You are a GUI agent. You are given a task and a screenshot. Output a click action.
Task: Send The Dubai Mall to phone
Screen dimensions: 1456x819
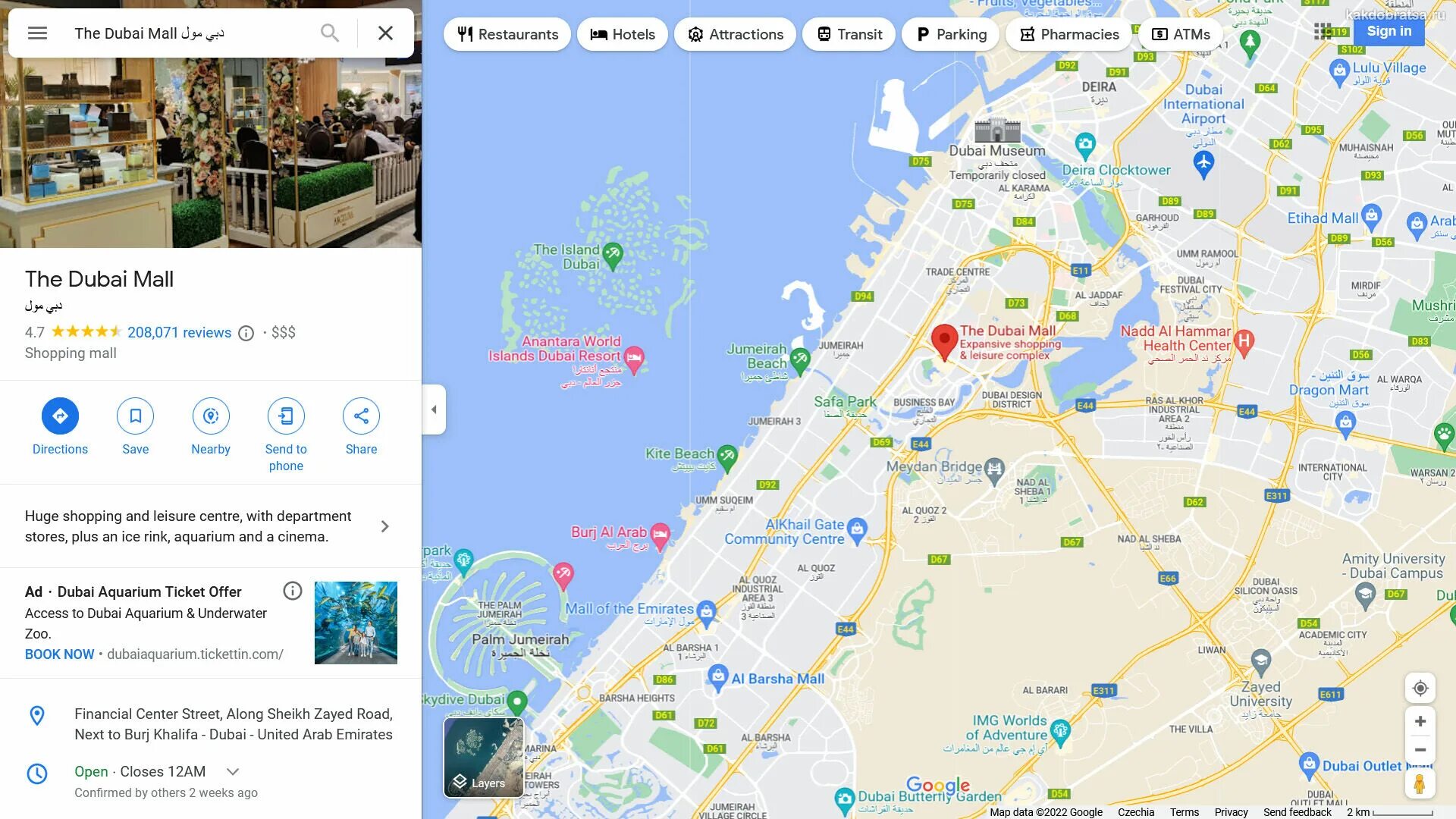(x=286, y=416)
